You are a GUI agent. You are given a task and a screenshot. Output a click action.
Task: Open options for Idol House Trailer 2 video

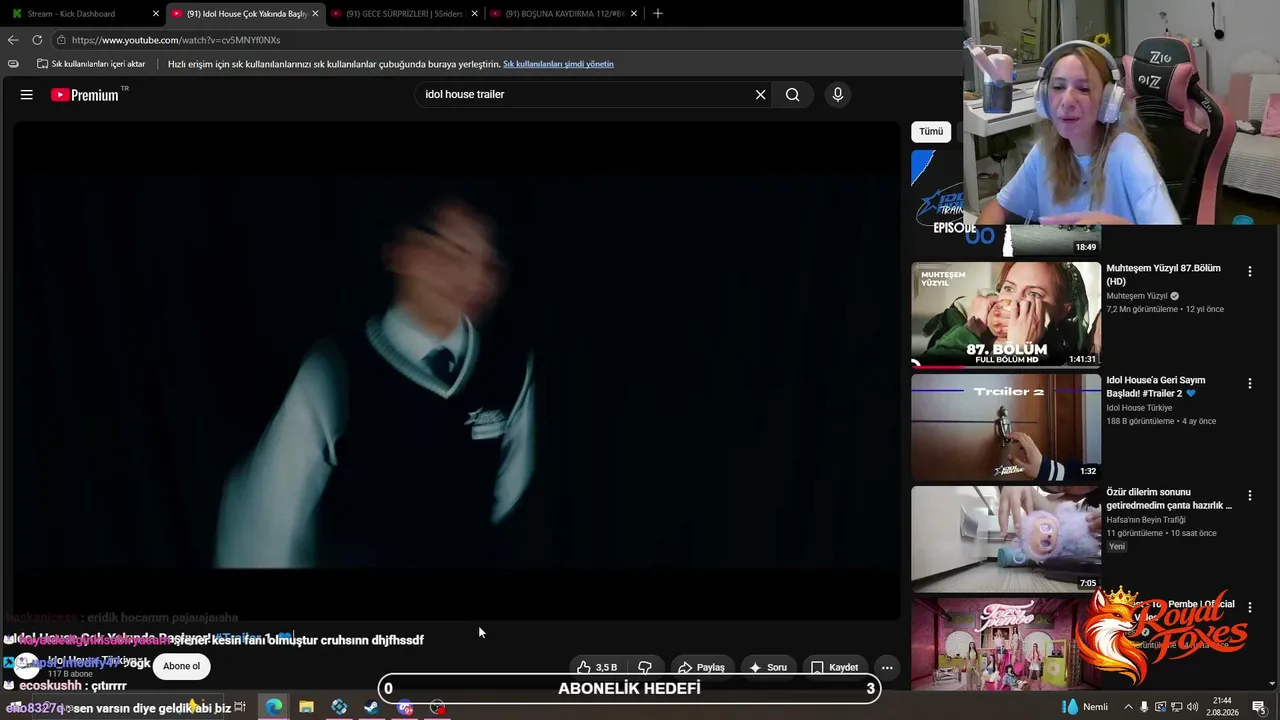(1249, 383)
